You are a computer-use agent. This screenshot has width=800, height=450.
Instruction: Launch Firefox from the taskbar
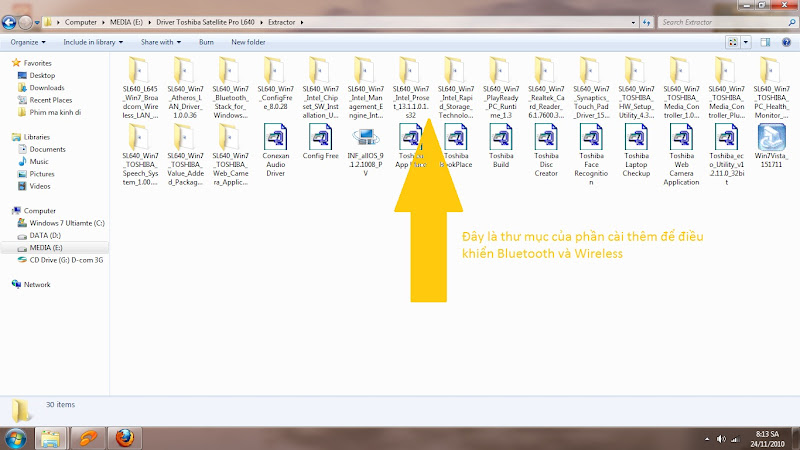coord(124,438)
